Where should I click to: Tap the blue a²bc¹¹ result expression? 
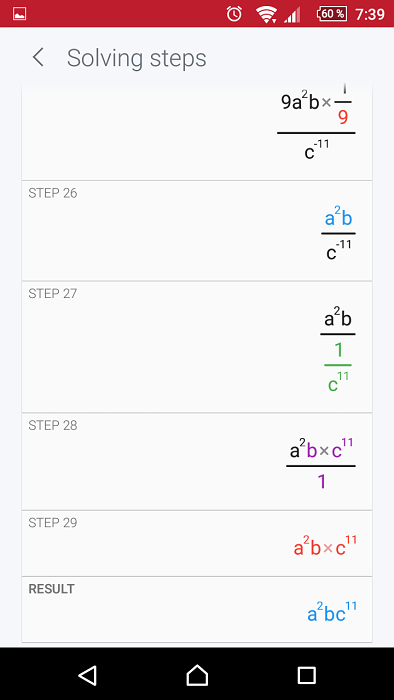point(332,612)
